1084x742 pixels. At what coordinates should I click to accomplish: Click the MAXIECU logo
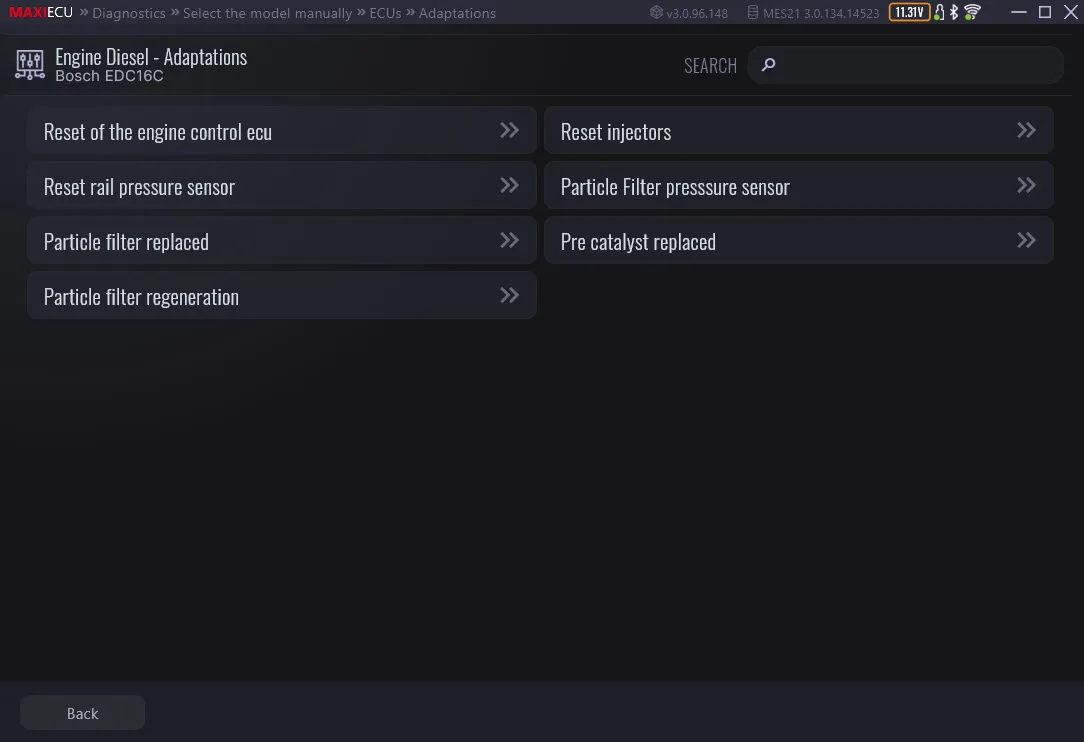point(41,12)
